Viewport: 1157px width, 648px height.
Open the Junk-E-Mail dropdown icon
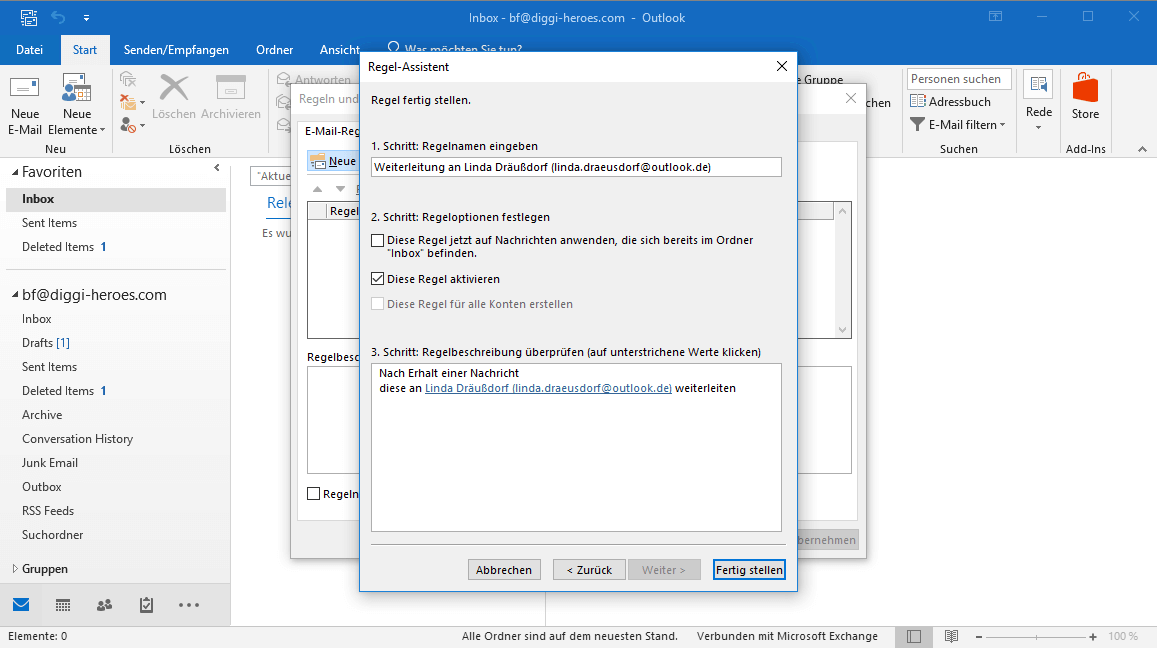coord(132,125)
